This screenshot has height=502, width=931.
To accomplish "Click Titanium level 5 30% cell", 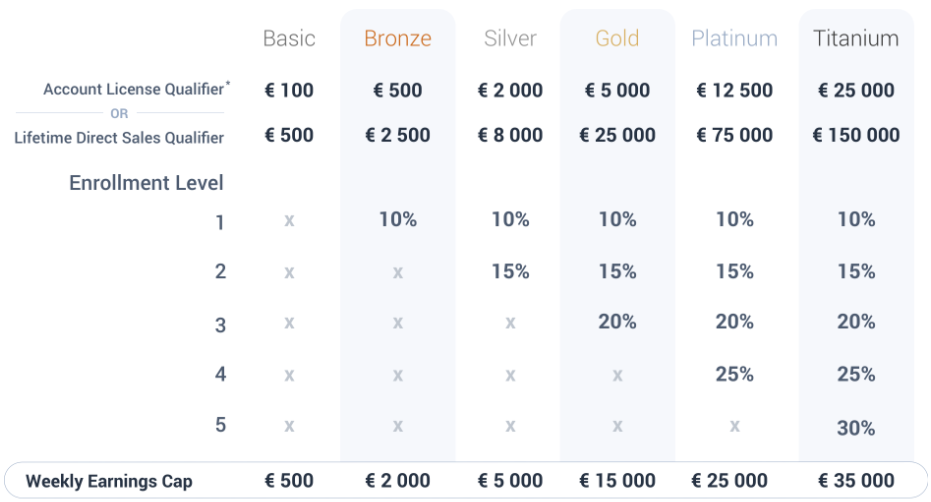I will [x=856, y=428].
